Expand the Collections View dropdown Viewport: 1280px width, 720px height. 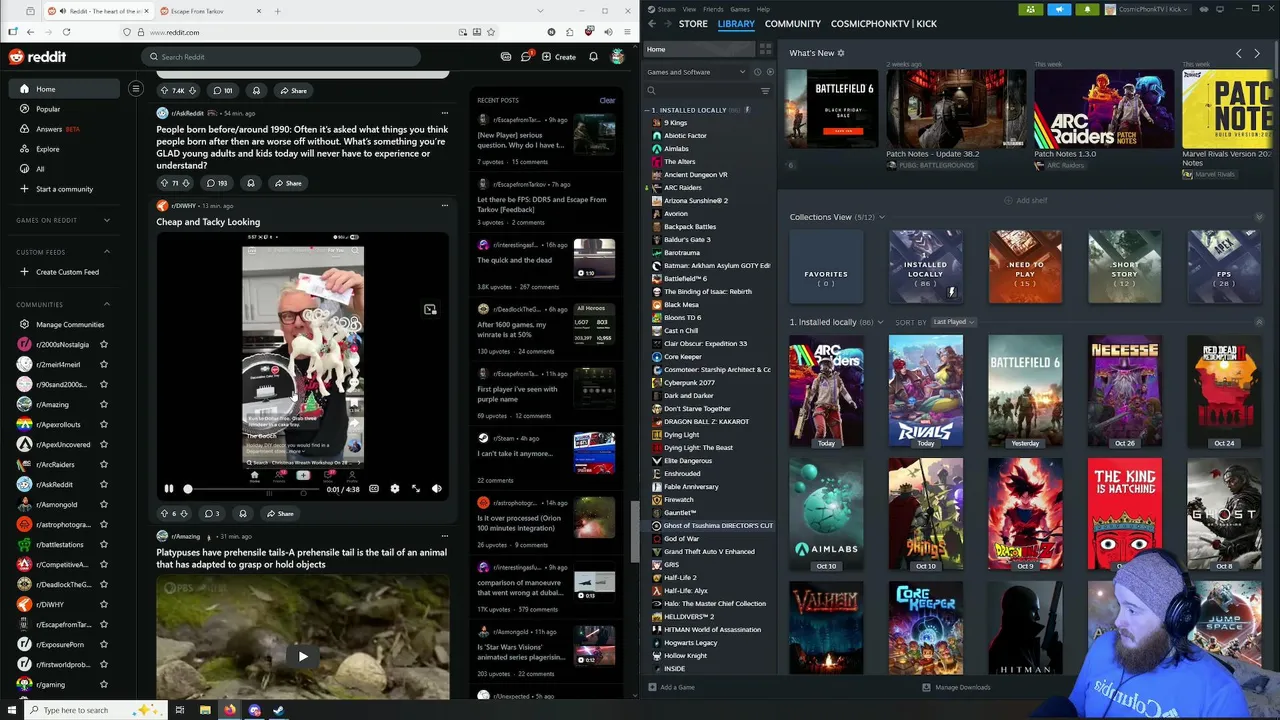pyautogui.click(x=881, y=217)
